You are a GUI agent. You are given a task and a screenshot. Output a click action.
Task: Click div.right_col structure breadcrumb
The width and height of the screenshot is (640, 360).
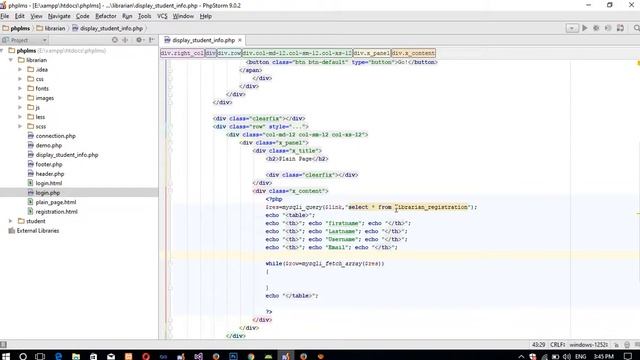(x=182, y=53)
